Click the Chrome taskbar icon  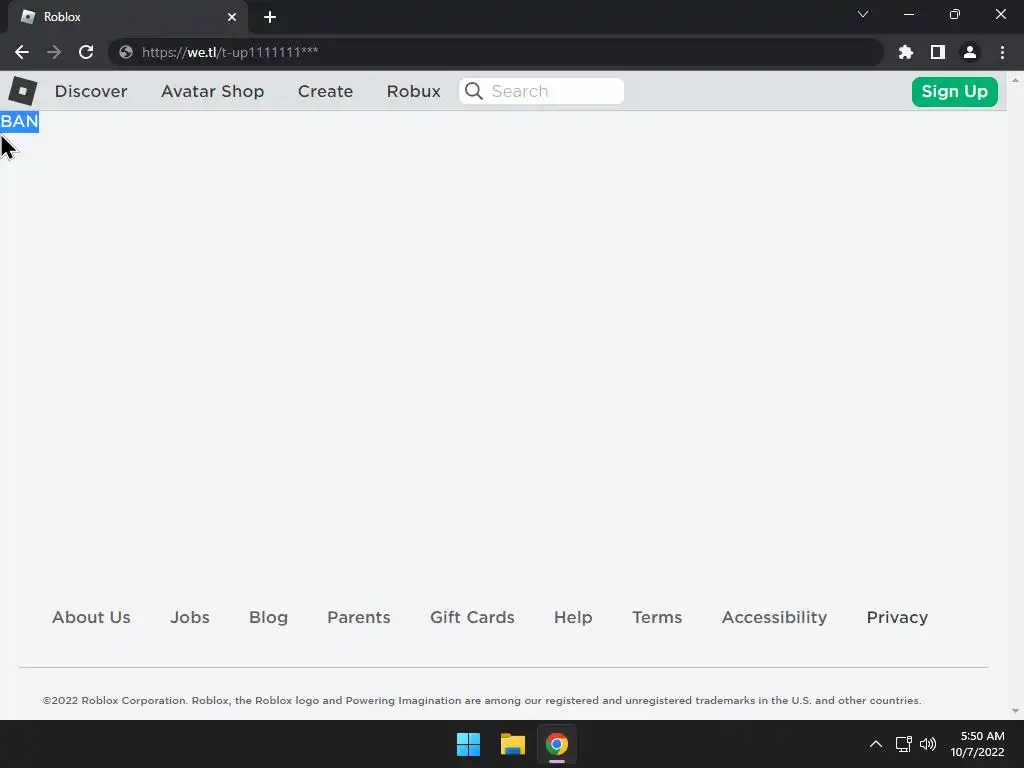(x=557, y=744)
